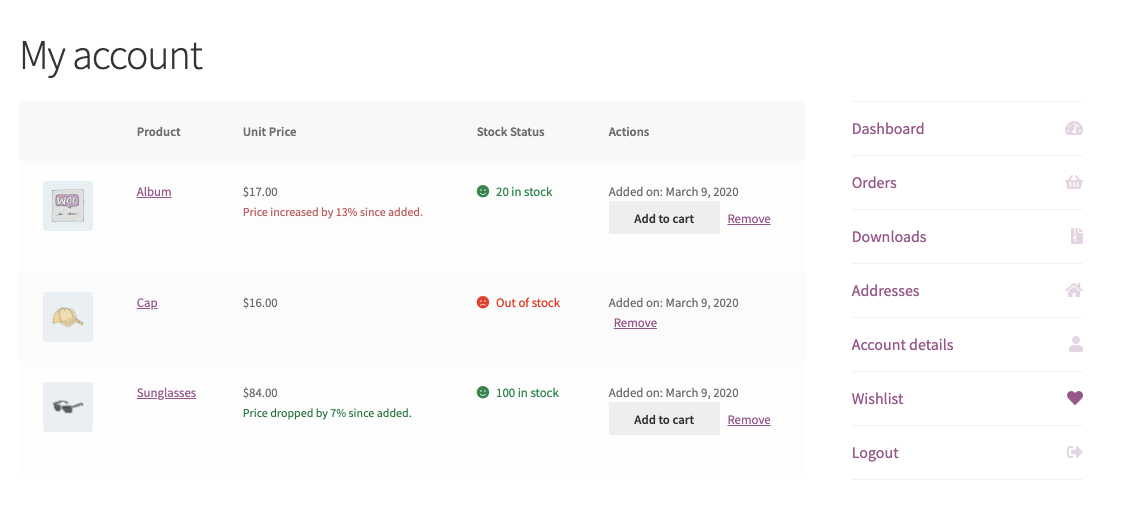
Task: Click the Wishlist heart icon
Action: (x=1075, y=398)
